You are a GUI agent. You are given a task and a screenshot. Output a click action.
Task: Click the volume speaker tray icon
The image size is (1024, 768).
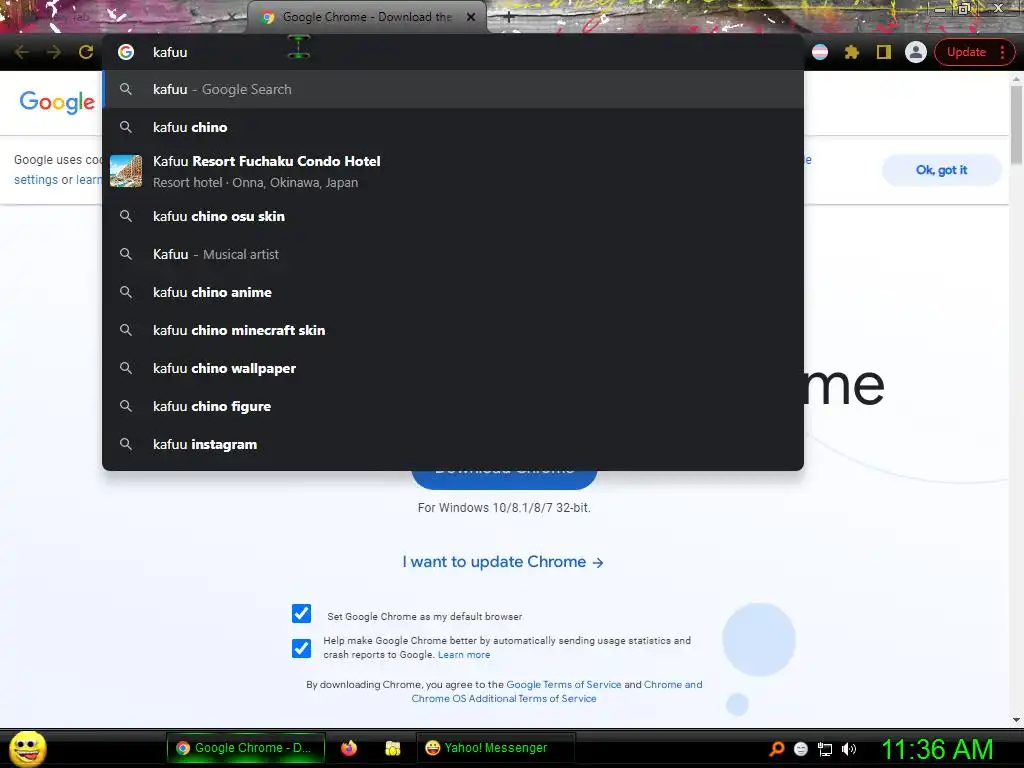click(848, 749)
